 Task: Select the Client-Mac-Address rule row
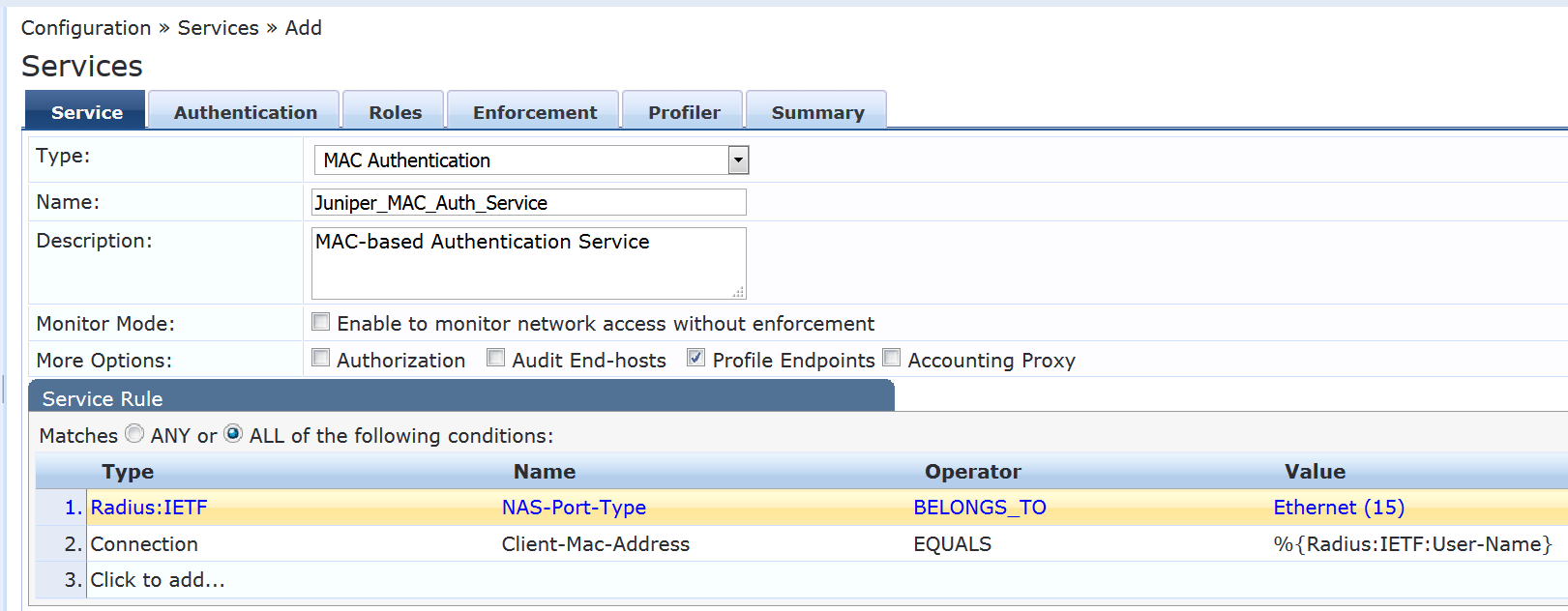pos(595,544)
